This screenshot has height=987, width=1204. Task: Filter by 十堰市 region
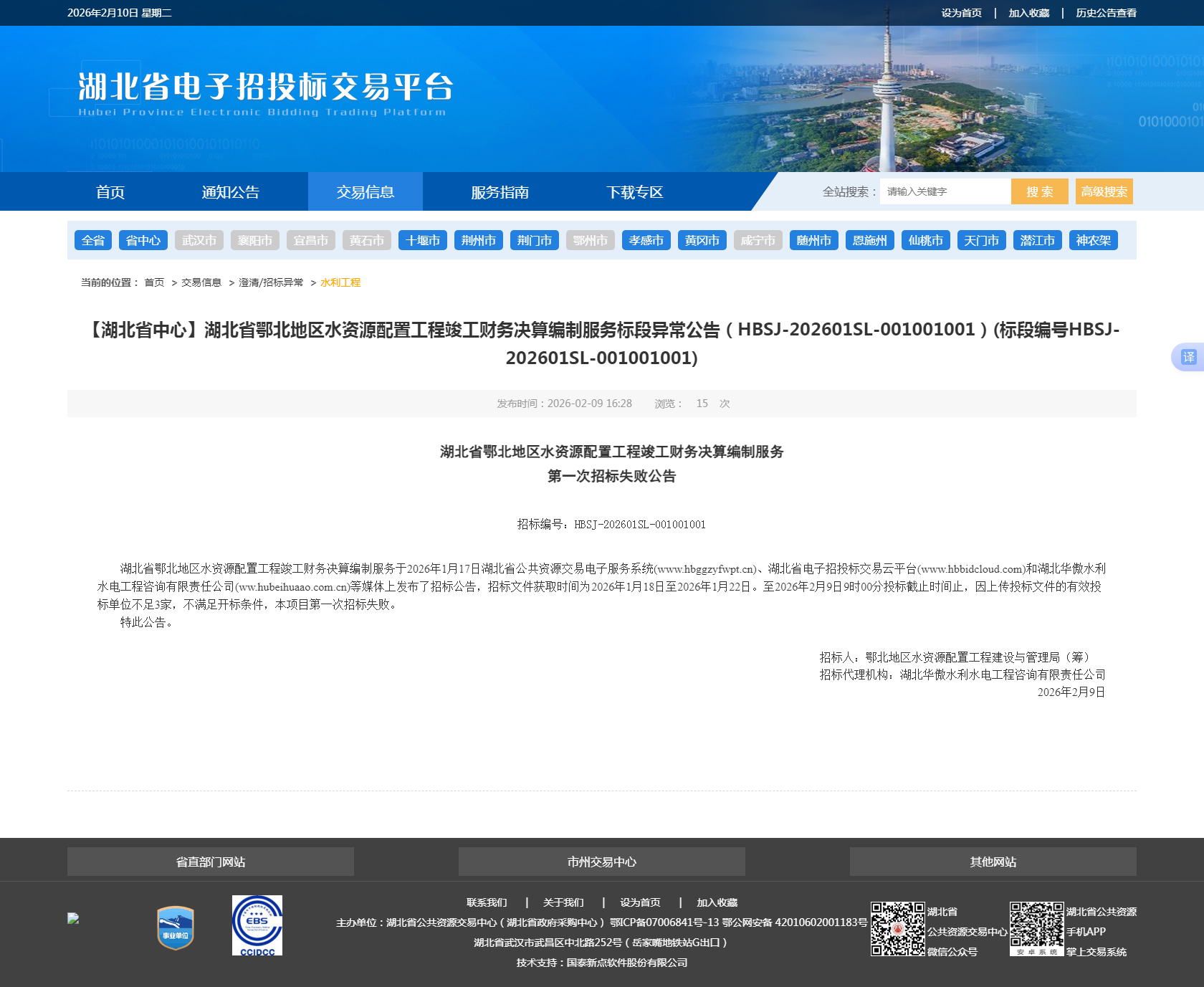click(x=423, y=240)
